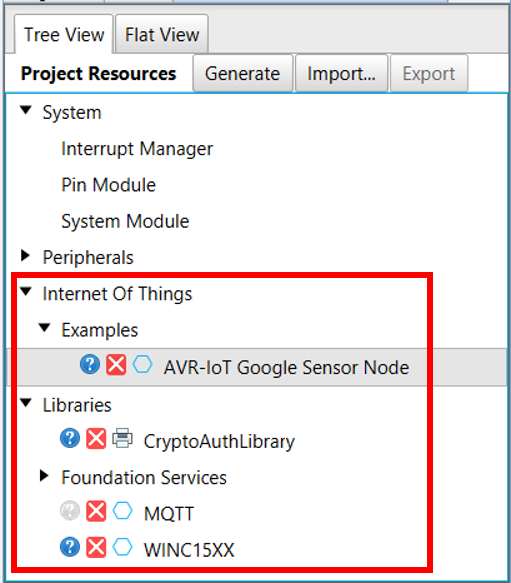Switch to the Flat View tab
Image resolution: width=511 pixels, height=583 pixels.
[162, 35]
